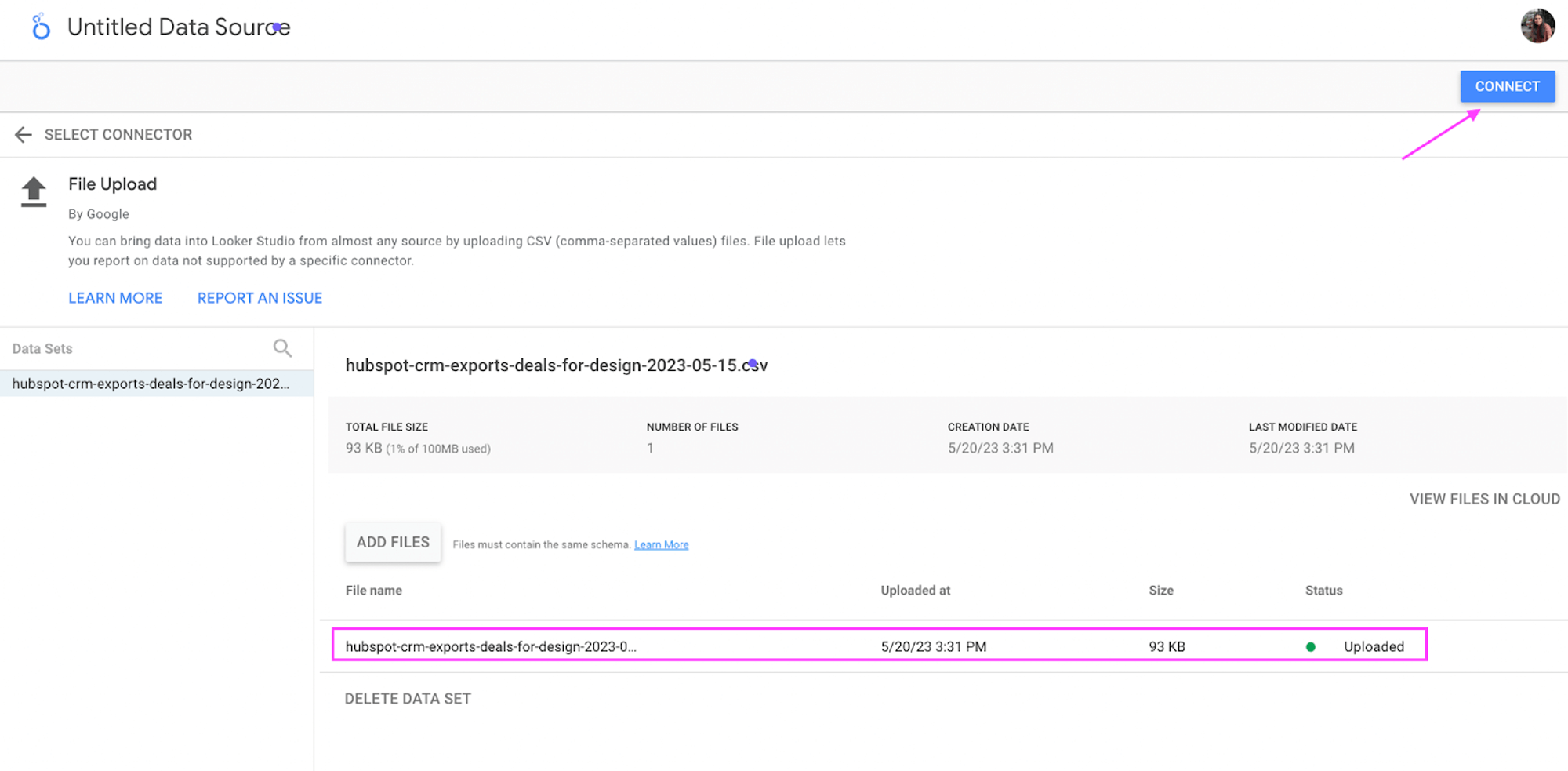Click the SELECT CONNECTOR label
The height and width of the screenshot is (771, 1568).
click(x=118, y=135)
